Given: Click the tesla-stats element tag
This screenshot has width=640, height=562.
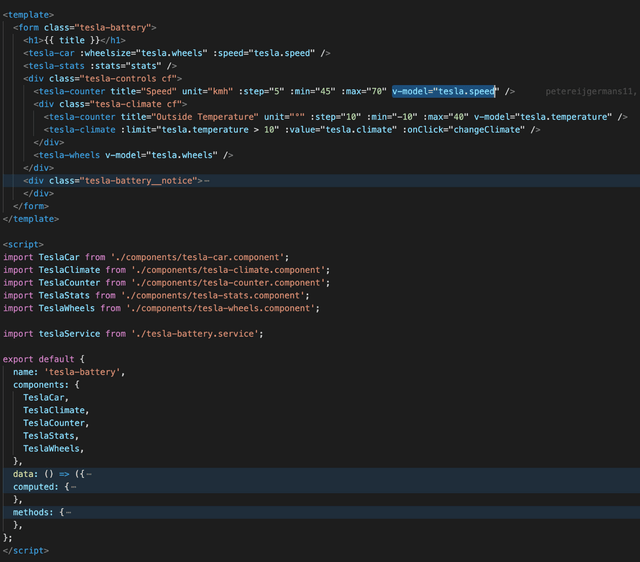Looking at the screenshot, I should [x=56, y=66].
